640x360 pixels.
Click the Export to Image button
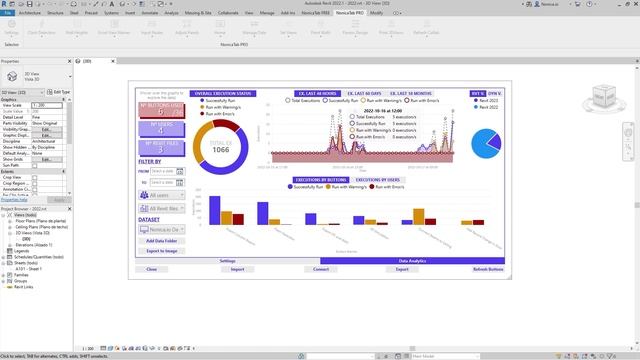click(162, 251)
